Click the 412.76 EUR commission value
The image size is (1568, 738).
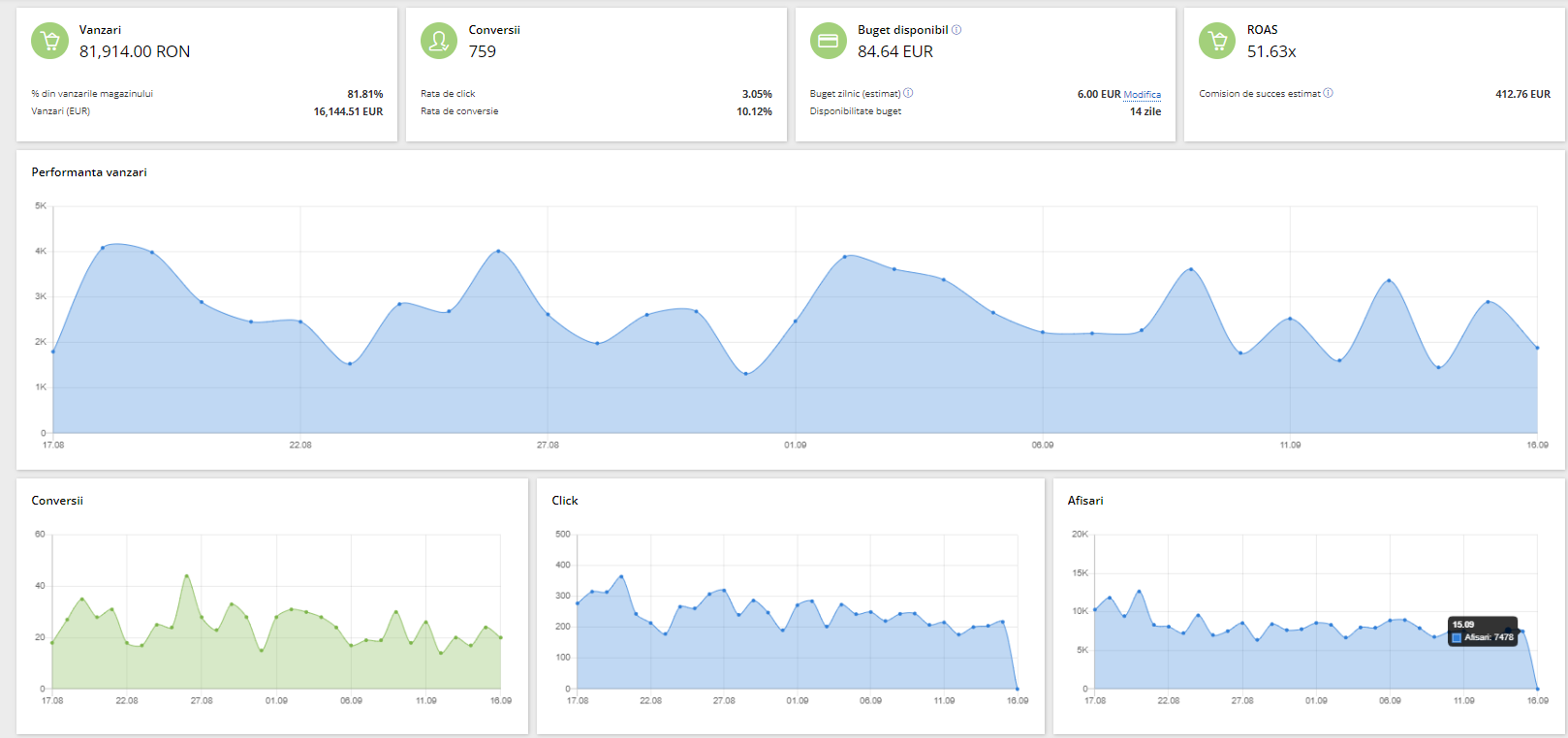[x=1522, y=94]
